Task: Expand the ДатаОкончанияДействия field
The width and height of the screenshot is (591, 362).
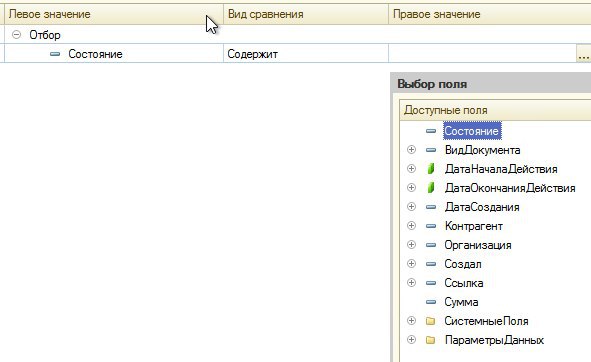Action: coord(411,187)
